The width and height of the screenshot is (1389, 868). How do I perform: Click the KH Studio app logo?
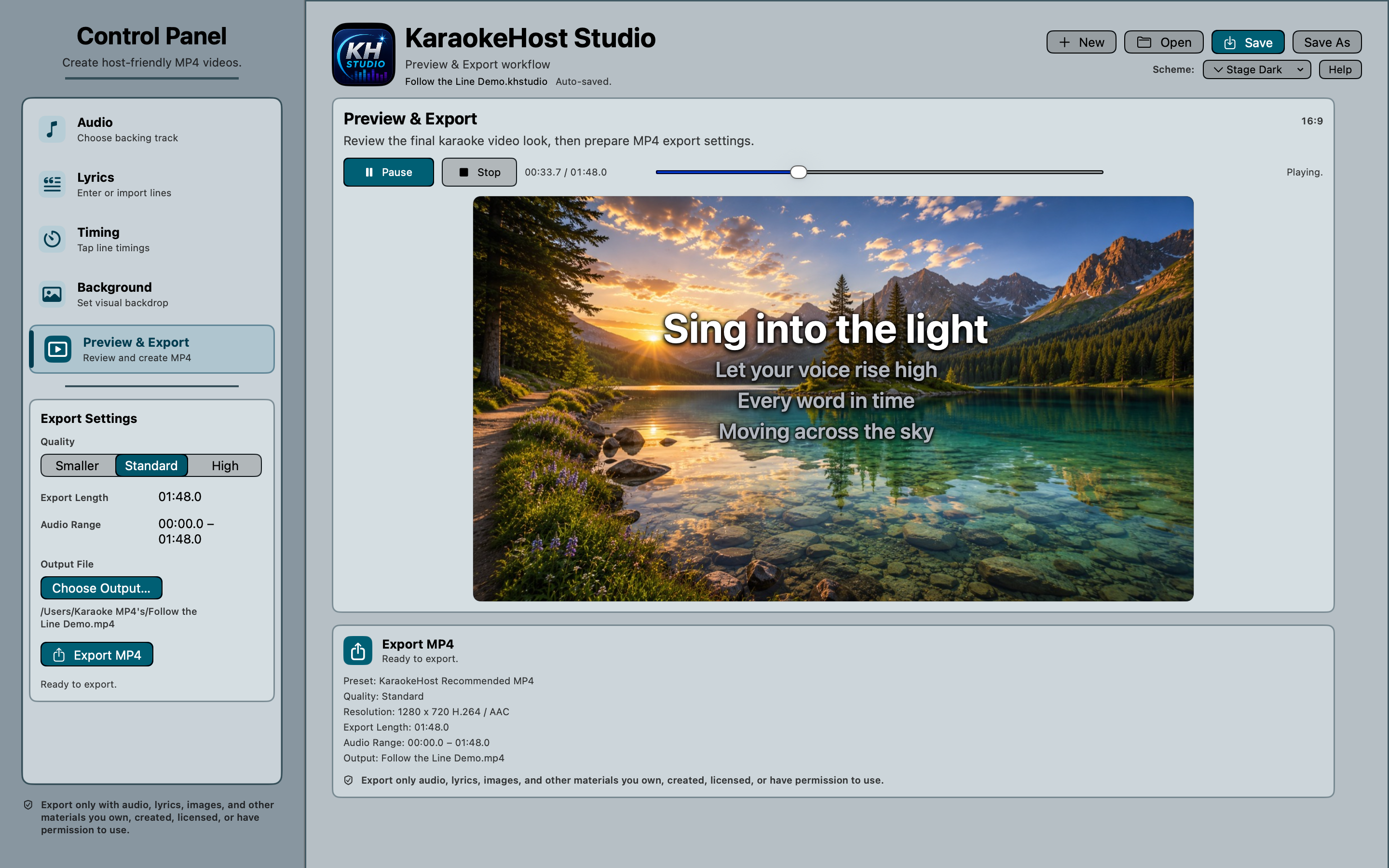[363, 54]
